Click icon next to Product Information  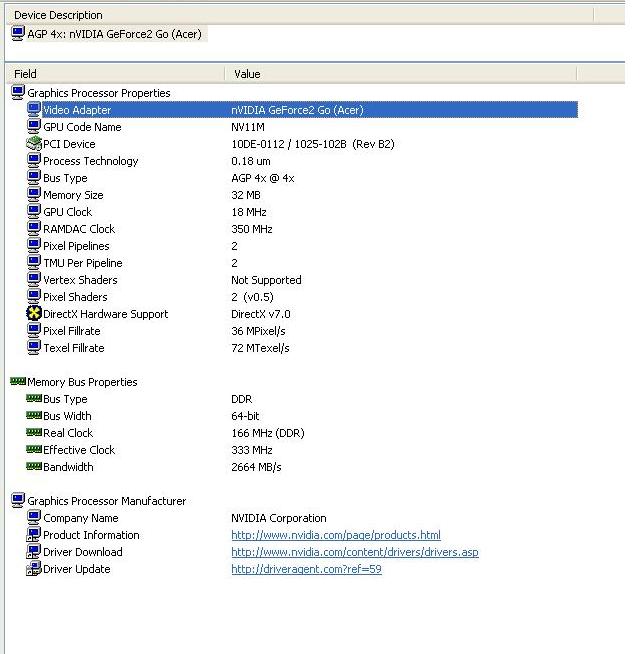tap(34, 534)
